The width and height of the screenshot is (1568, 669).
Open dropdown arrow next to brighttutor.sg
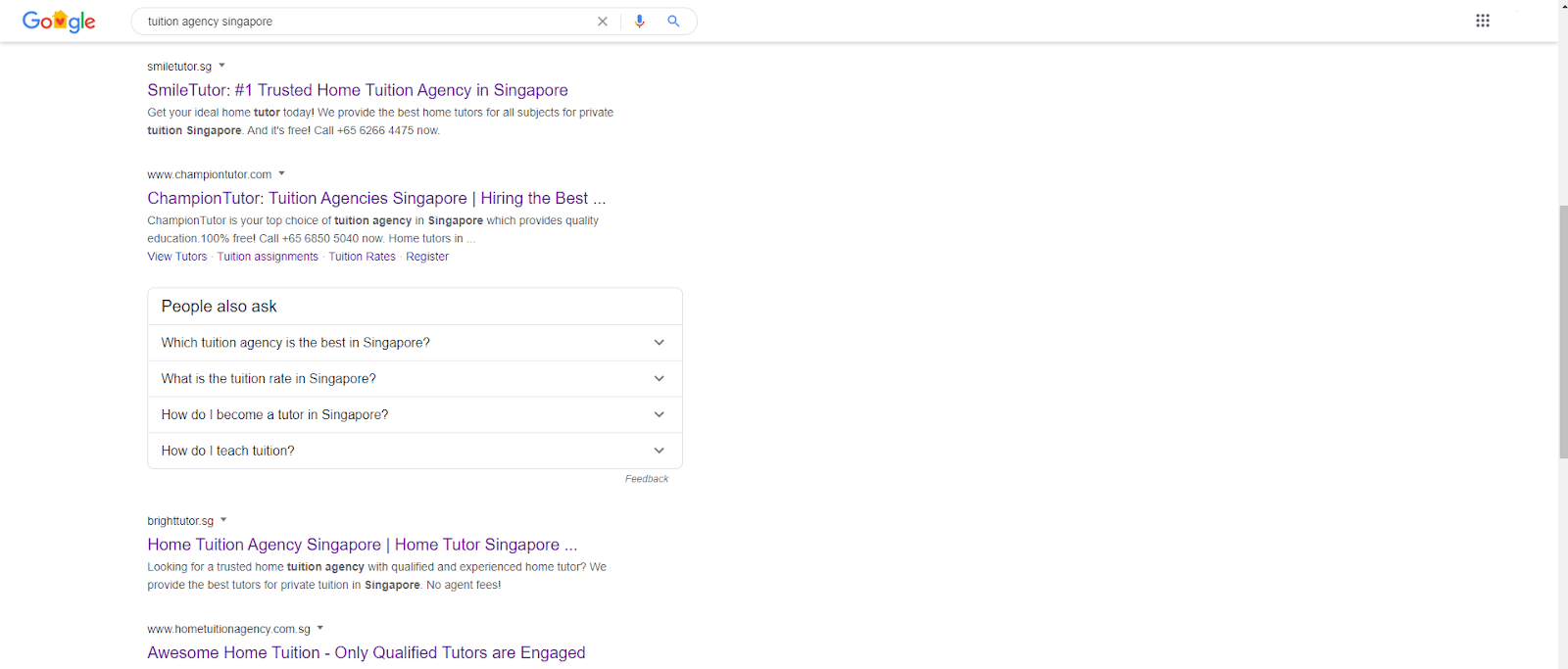coord(223,520)
